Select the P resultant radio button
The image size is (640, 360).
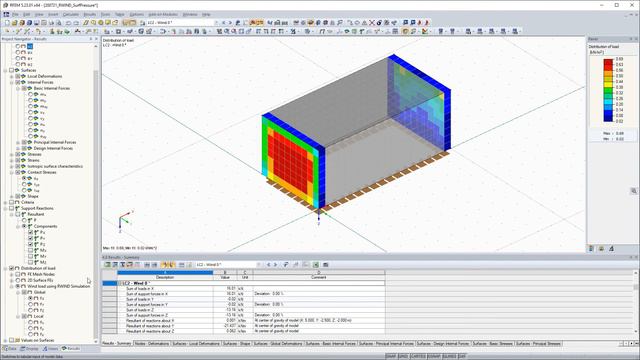click(24, 220)
